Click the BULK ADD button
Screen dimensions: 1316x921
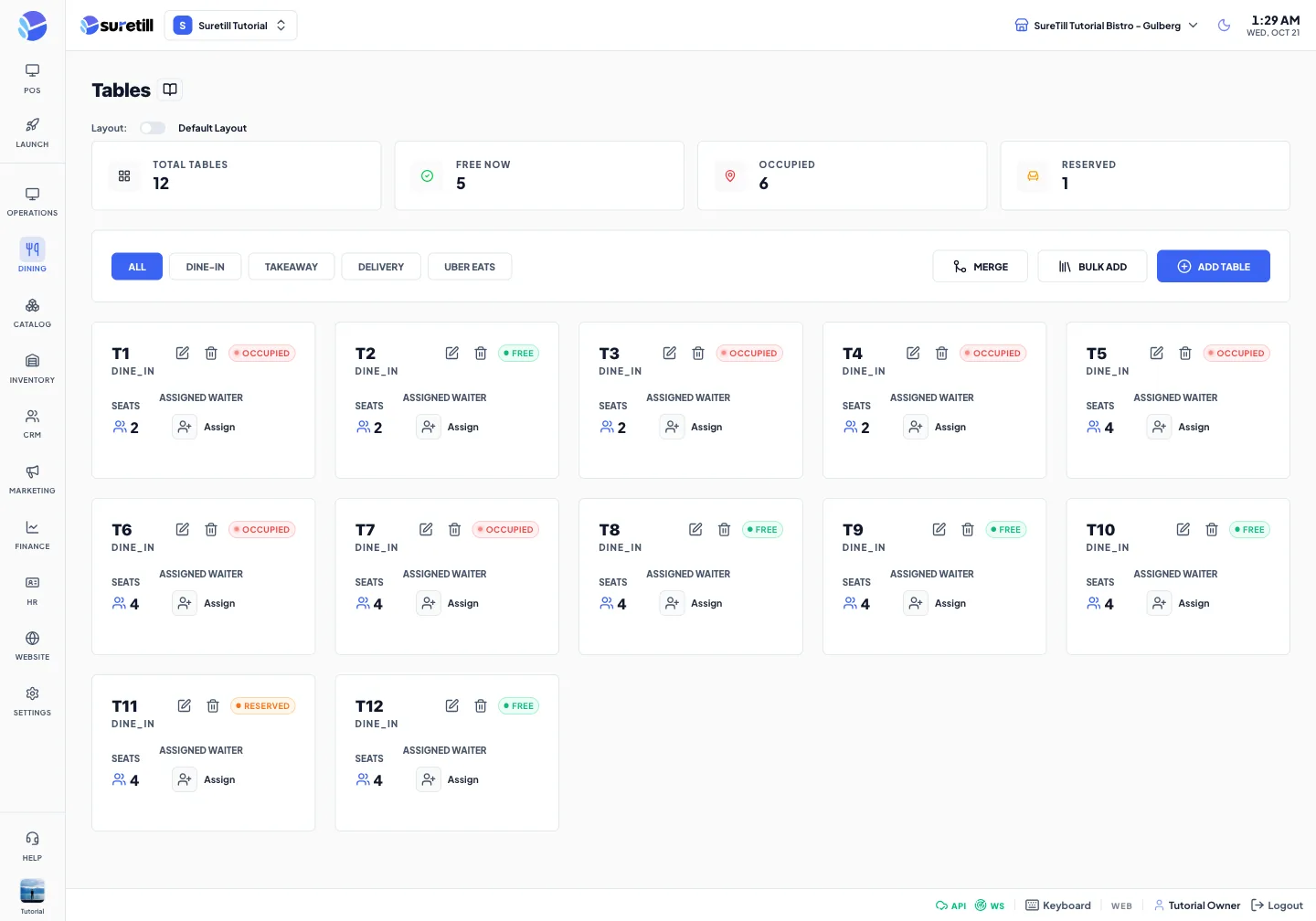[x=1092, y=267]
